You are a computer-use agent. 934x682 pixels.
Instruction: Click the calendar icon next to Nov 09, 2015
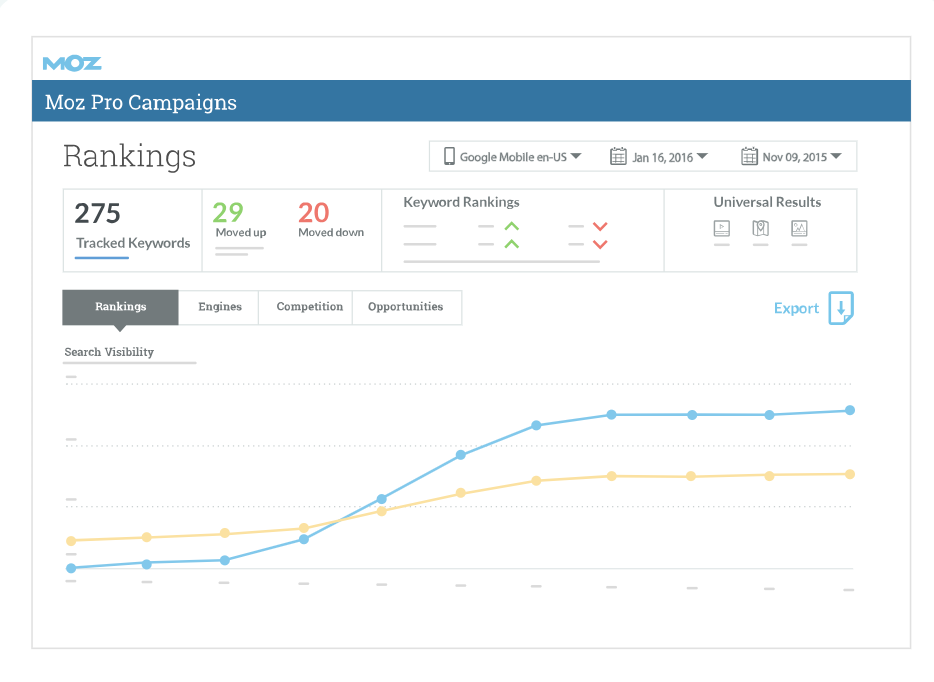(x=749, y=156)
